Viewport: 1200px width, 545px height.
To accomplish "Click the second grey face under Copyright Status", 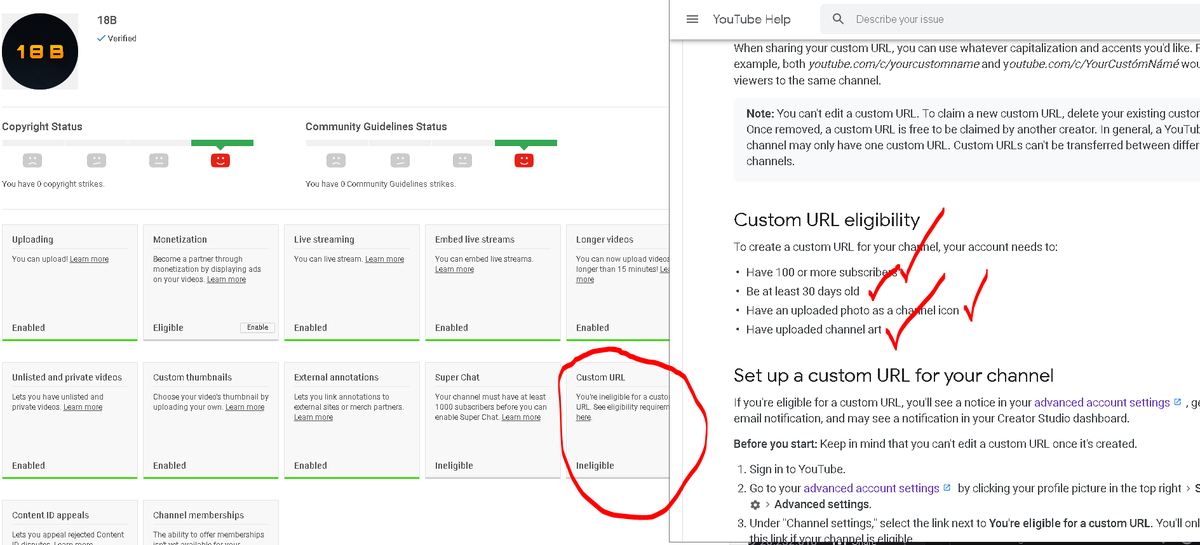I will coord(96,160).
